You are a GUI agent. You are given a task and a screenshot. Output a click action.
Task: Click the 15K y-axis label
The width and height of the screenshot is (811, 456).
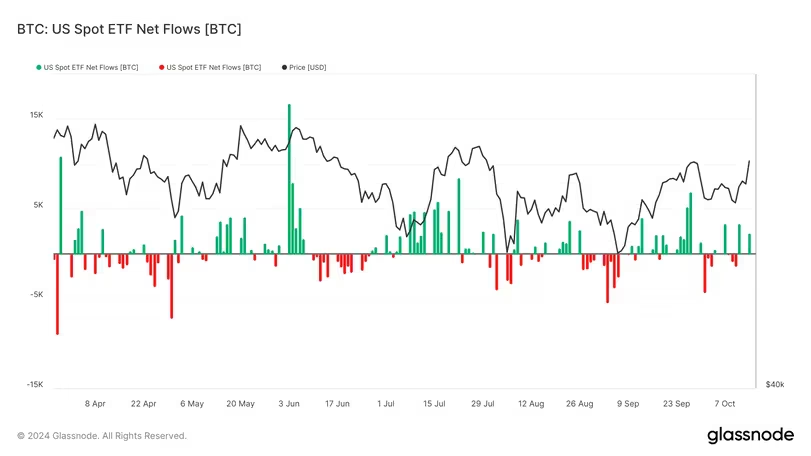coord(37,115)
